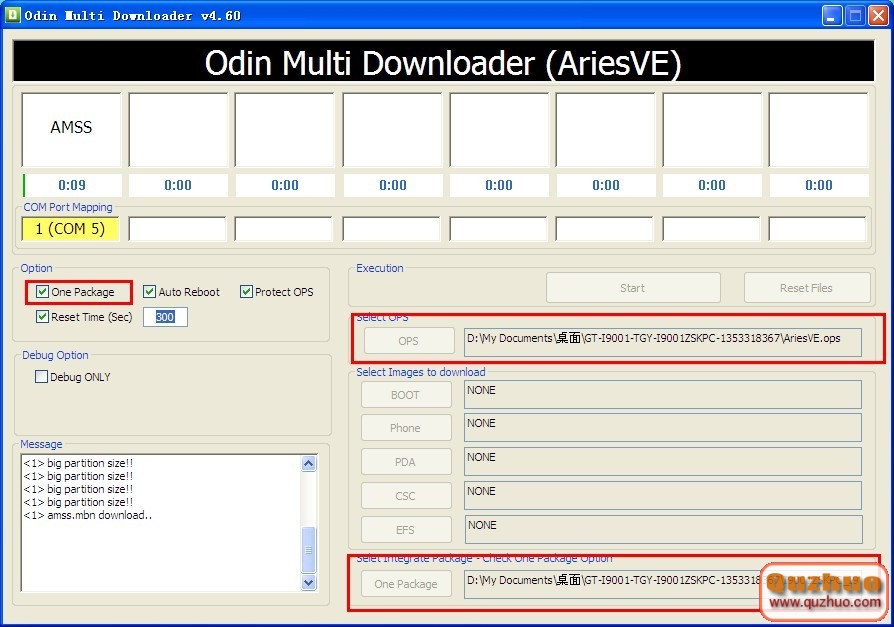The height and width of the screenshot is (627, 894).
Task: Click the Reset Files button
Action: [x=807, y=288]
